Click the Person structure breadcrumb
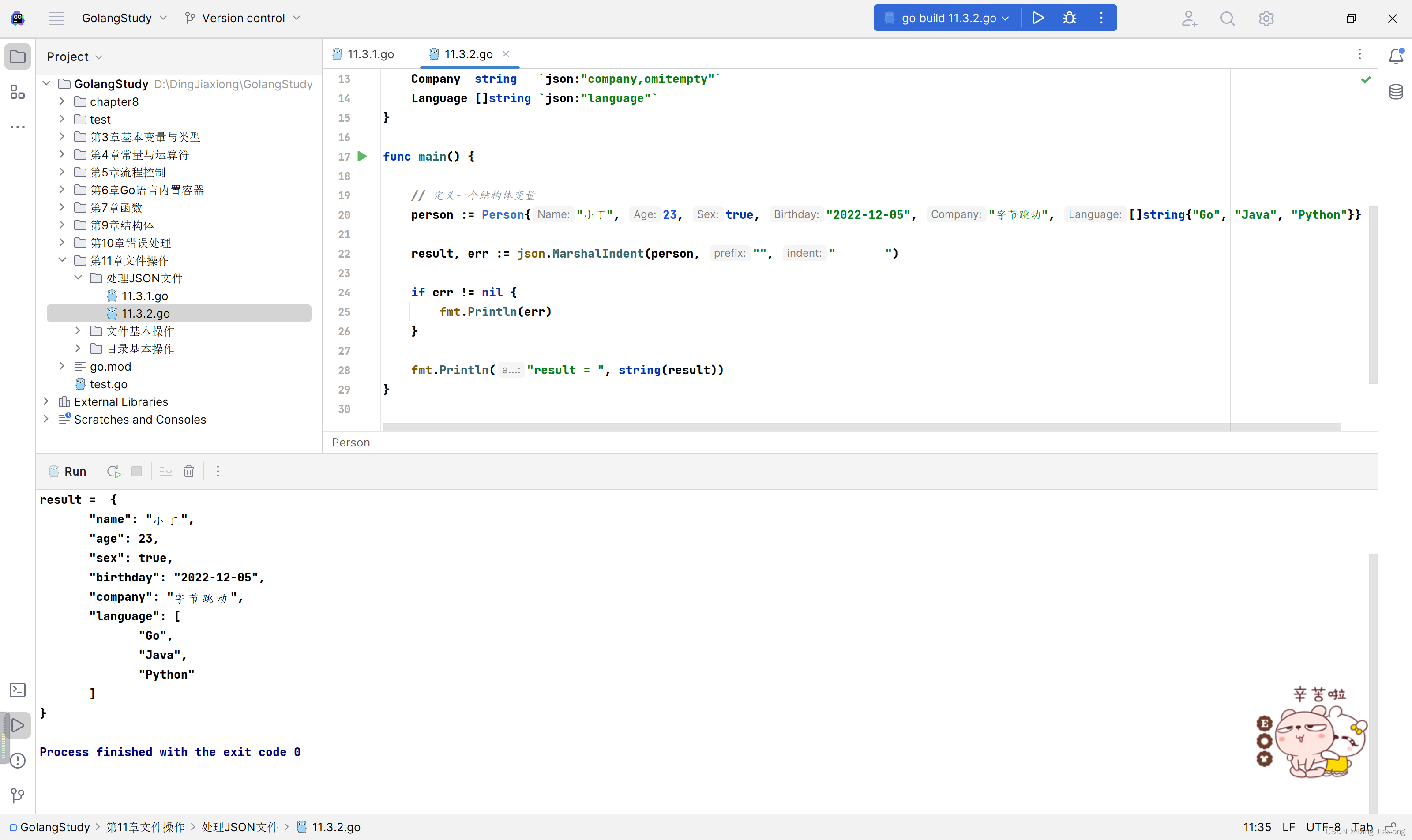This screenshot has width=1412, height=840. [x=350, y=442]
